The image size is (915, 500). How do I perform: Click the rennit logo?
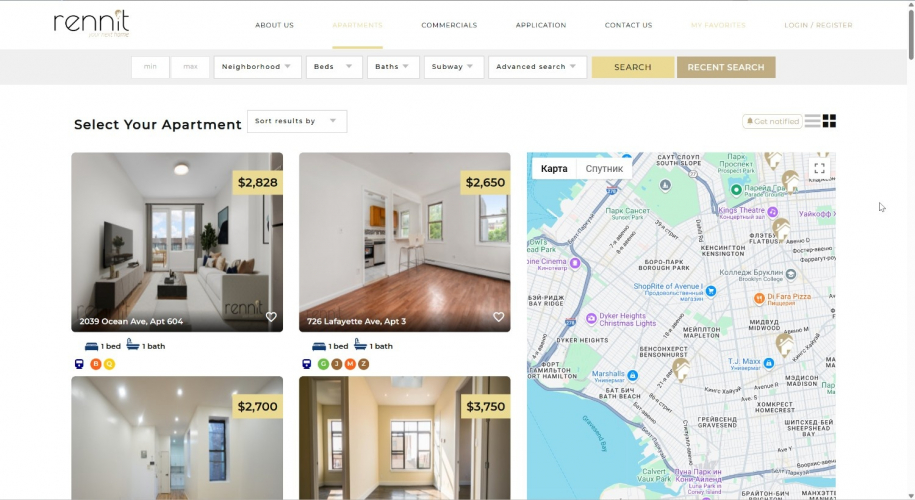tap(92, 24)
